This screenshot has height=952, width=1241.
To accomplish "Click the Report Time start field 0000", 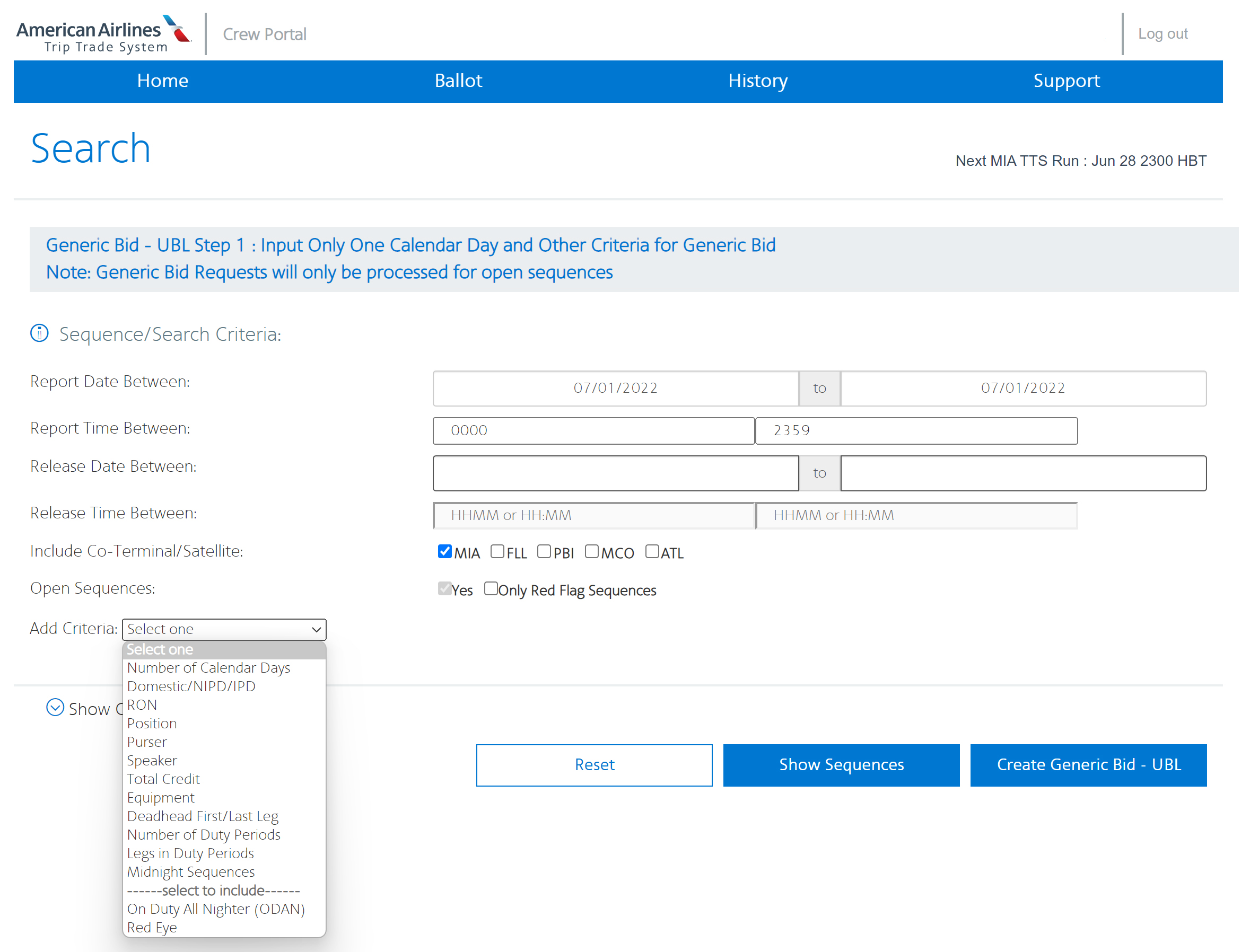I will tap(593, 430).
